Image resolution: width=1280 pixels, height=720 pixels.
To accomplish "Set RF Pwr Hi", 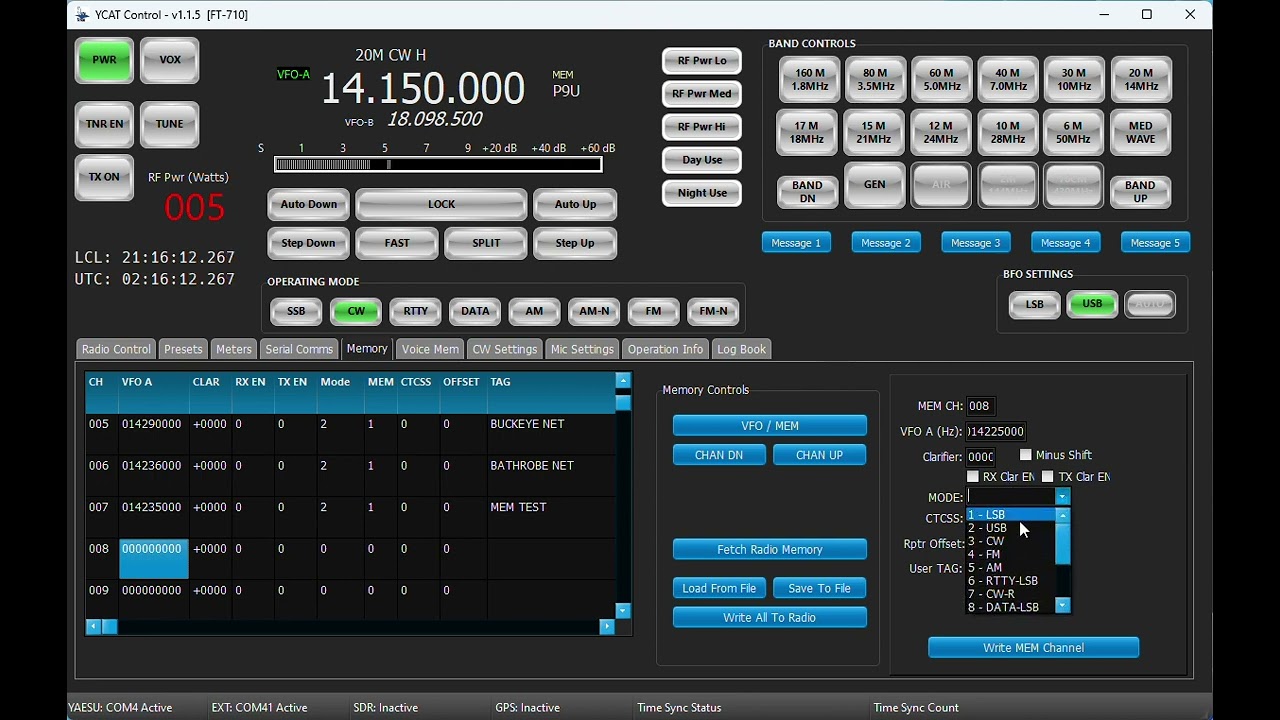I will coord(702,127).
